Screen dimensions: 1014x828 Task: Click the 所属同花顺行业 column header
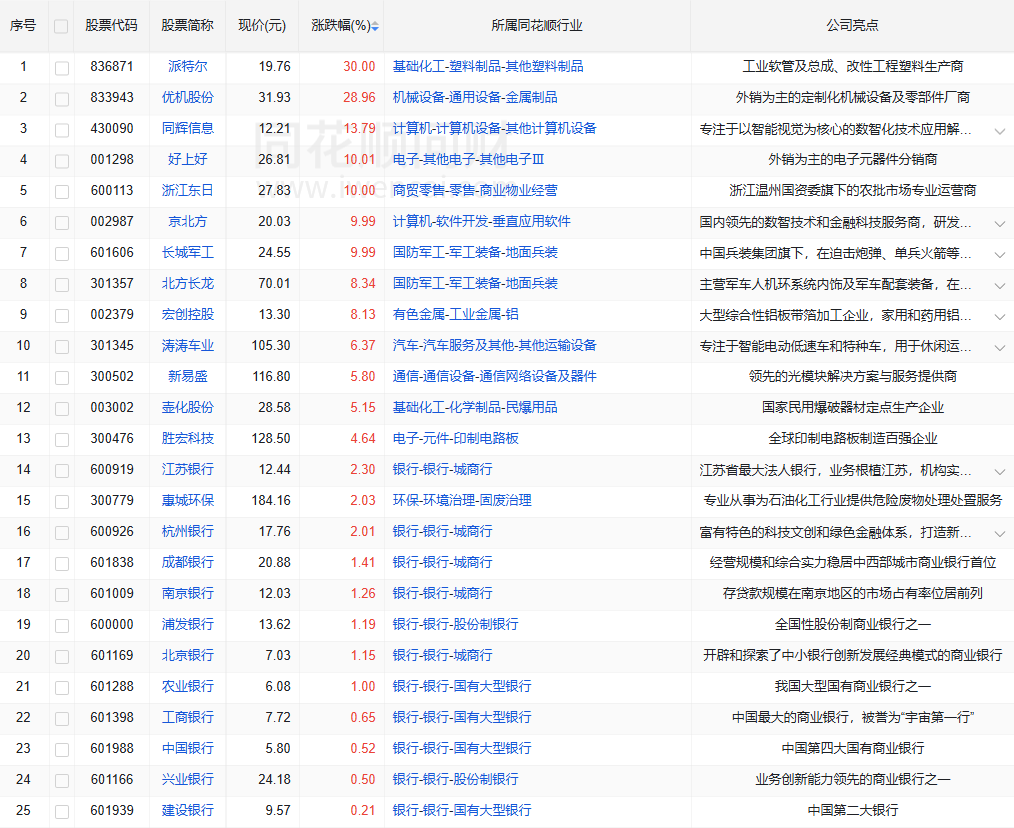coord(537,25)
